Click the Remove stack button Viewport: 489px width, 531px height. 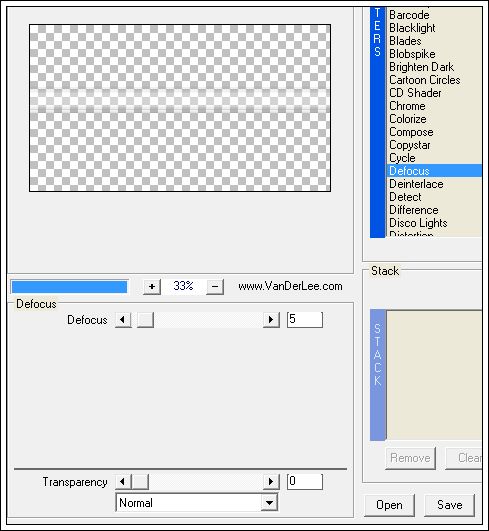[x=410, y=458]
